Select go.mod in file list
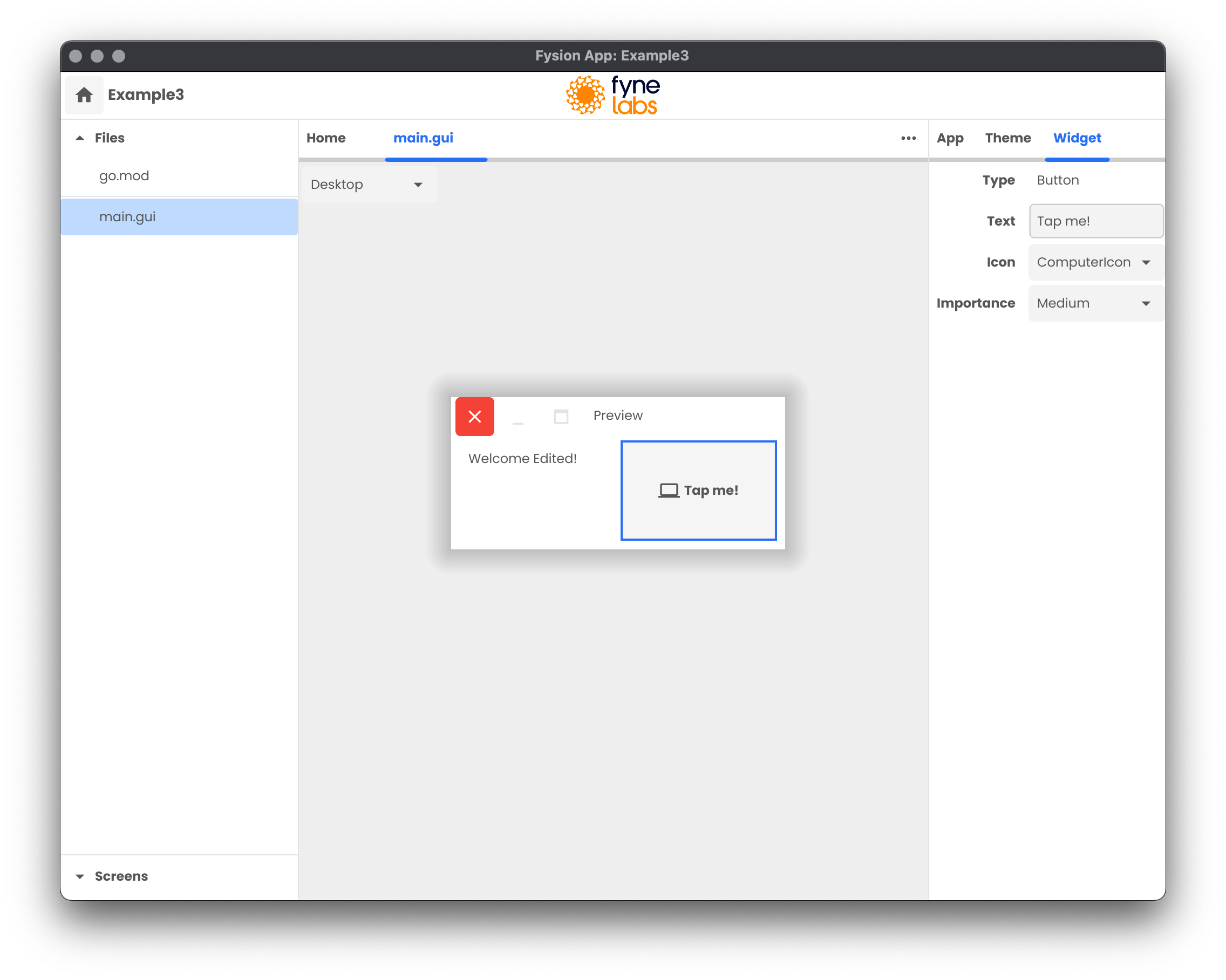Image resolution: width=1226 pixels, height=980 pixels. click(x=124, y=176)
